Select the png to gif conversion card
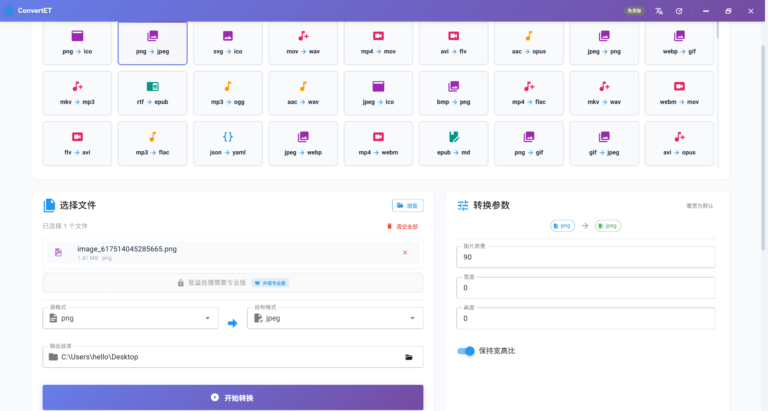The image size is (768, 411). click(528, 144)
